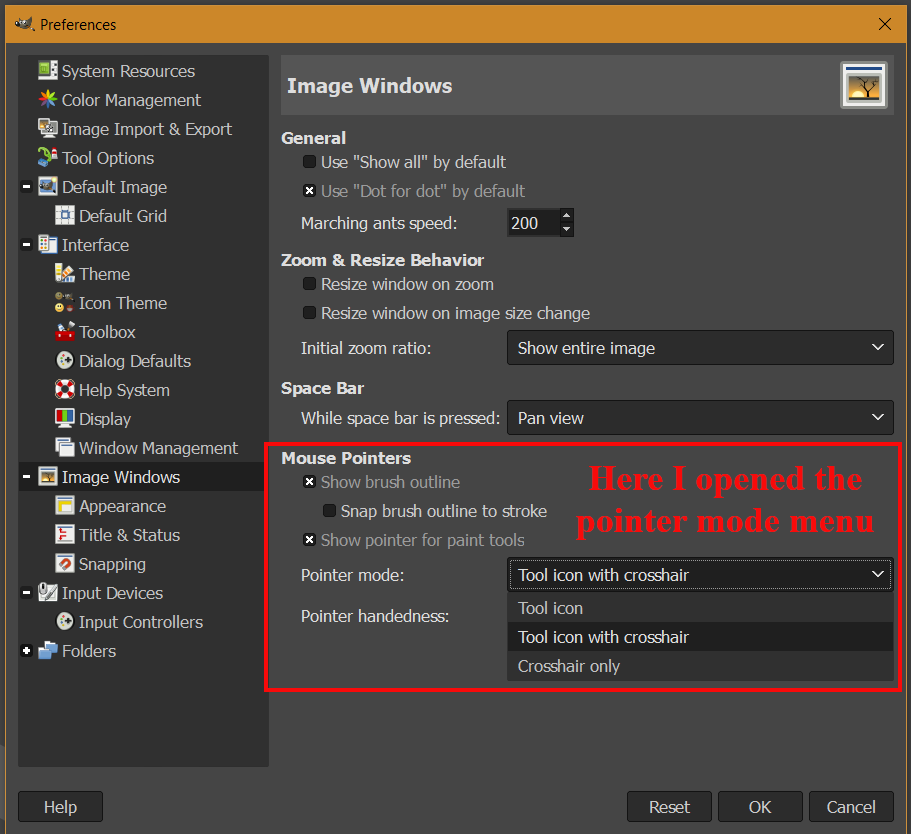Click the System Resources icon in sidebar
Image resolution: width=911 pixels, height=834 pixels.
[x=48, y=71]
